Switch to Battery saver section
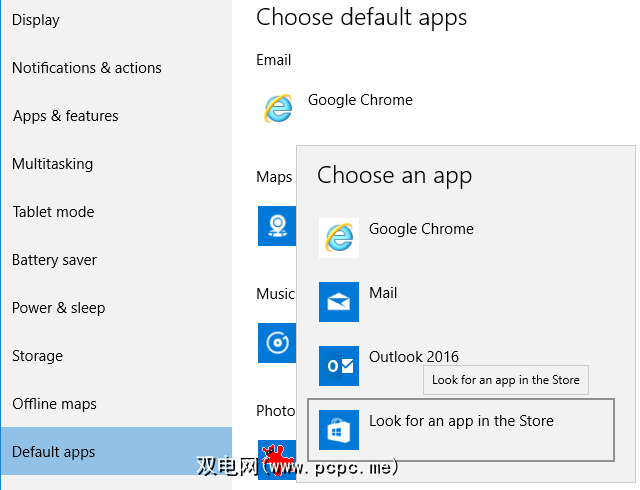Screen dimensions: 640x490 coord(55,260)
